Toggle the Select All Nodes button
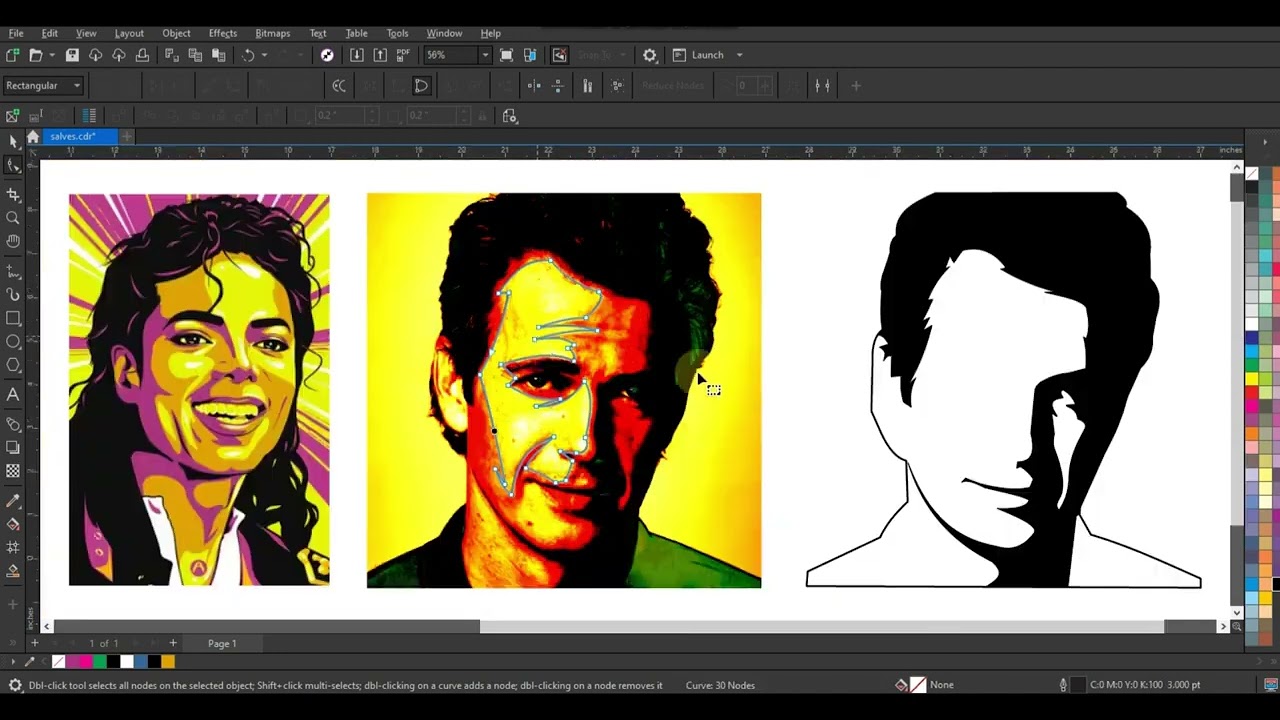Image resolution: width=1280 pixels, height=720 pixels. [617, 86]
